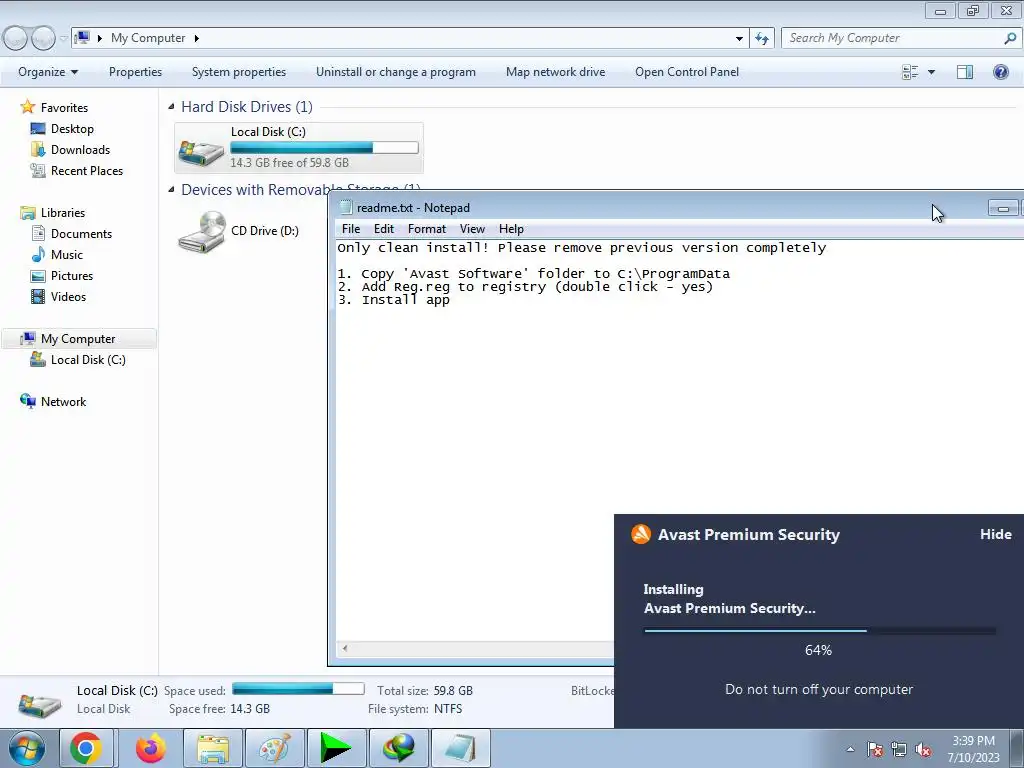Viewport: 1024px width, 768px height.
Task: Click the Explorer Help question mark icon
Action: pyautogui.click(x=1000, y=72)
